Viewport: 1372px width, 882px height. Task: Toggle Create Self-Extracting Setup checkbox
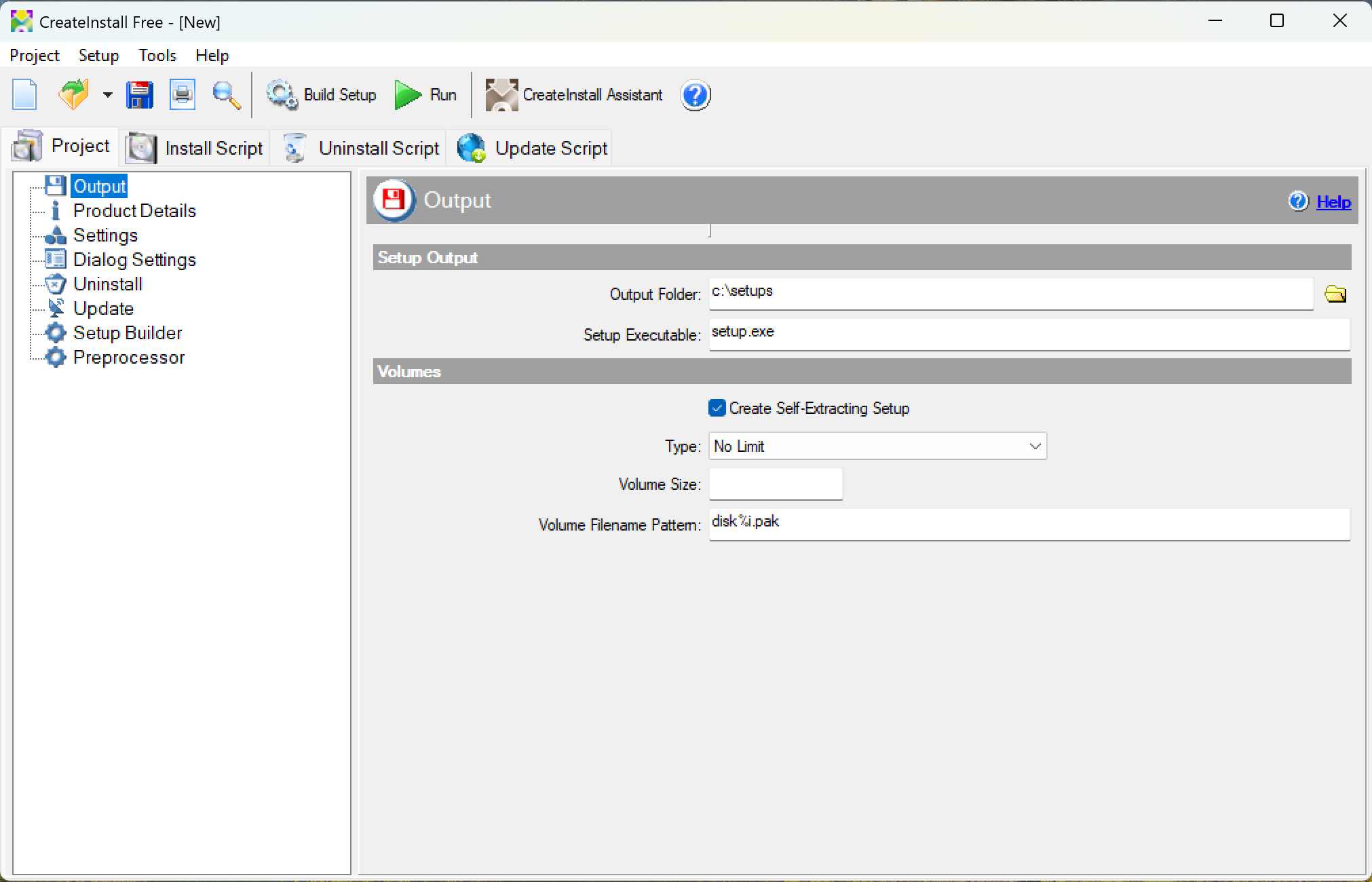[x=717, y=408]
